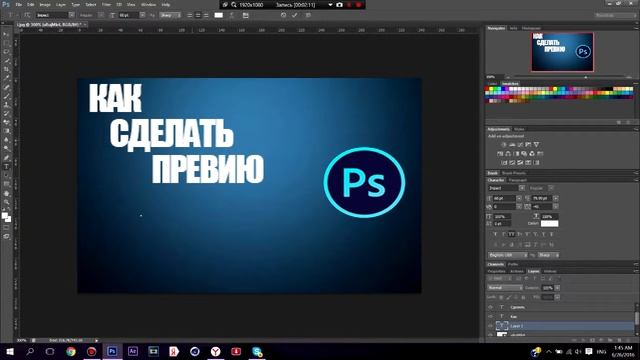Viewport: 640px width, 360px height.
Task: Open the Warp Text dialog
Action: pos(231,15)
